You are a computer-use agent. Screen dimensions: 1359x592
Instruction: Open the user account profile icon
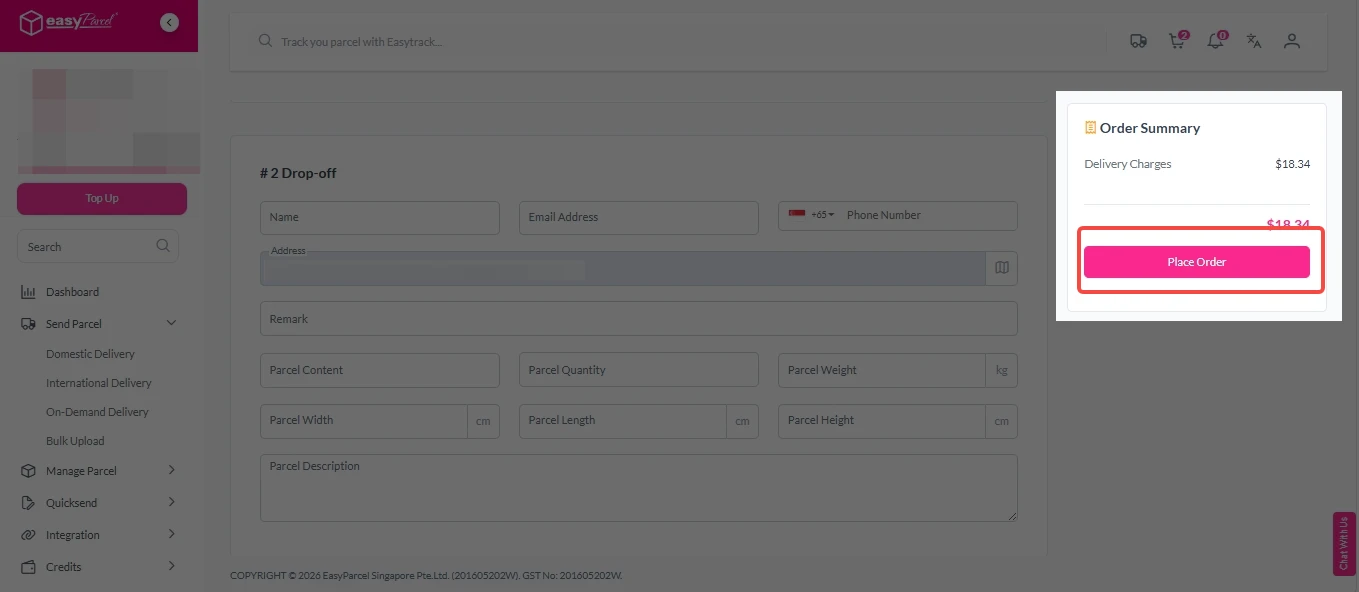(1291, 41)
